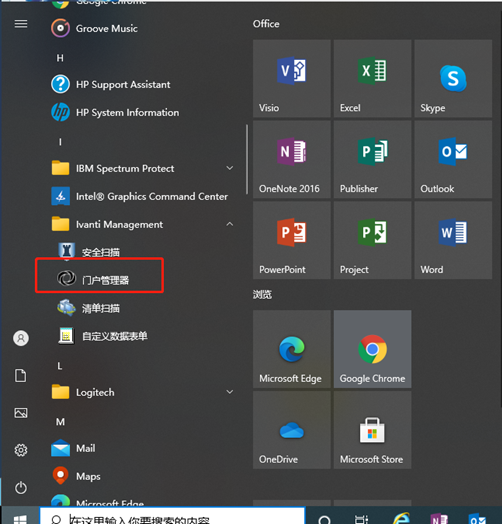Open the Skype tile
The image size is (502, 526).
click(x=453, y=78)
